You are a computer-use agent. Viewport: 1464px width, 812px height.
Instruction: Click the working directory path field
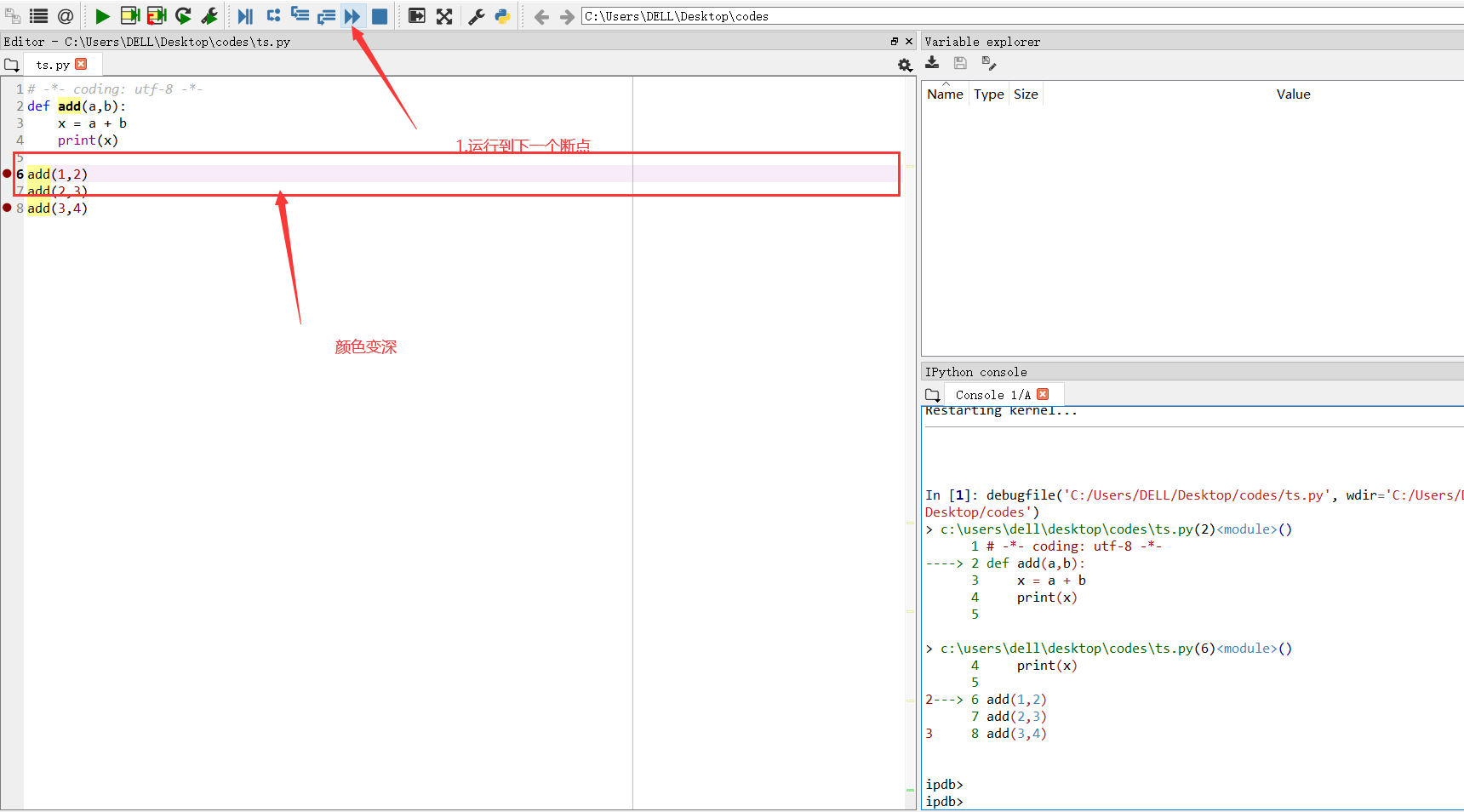pyautogui.click(x=766, y=16)
